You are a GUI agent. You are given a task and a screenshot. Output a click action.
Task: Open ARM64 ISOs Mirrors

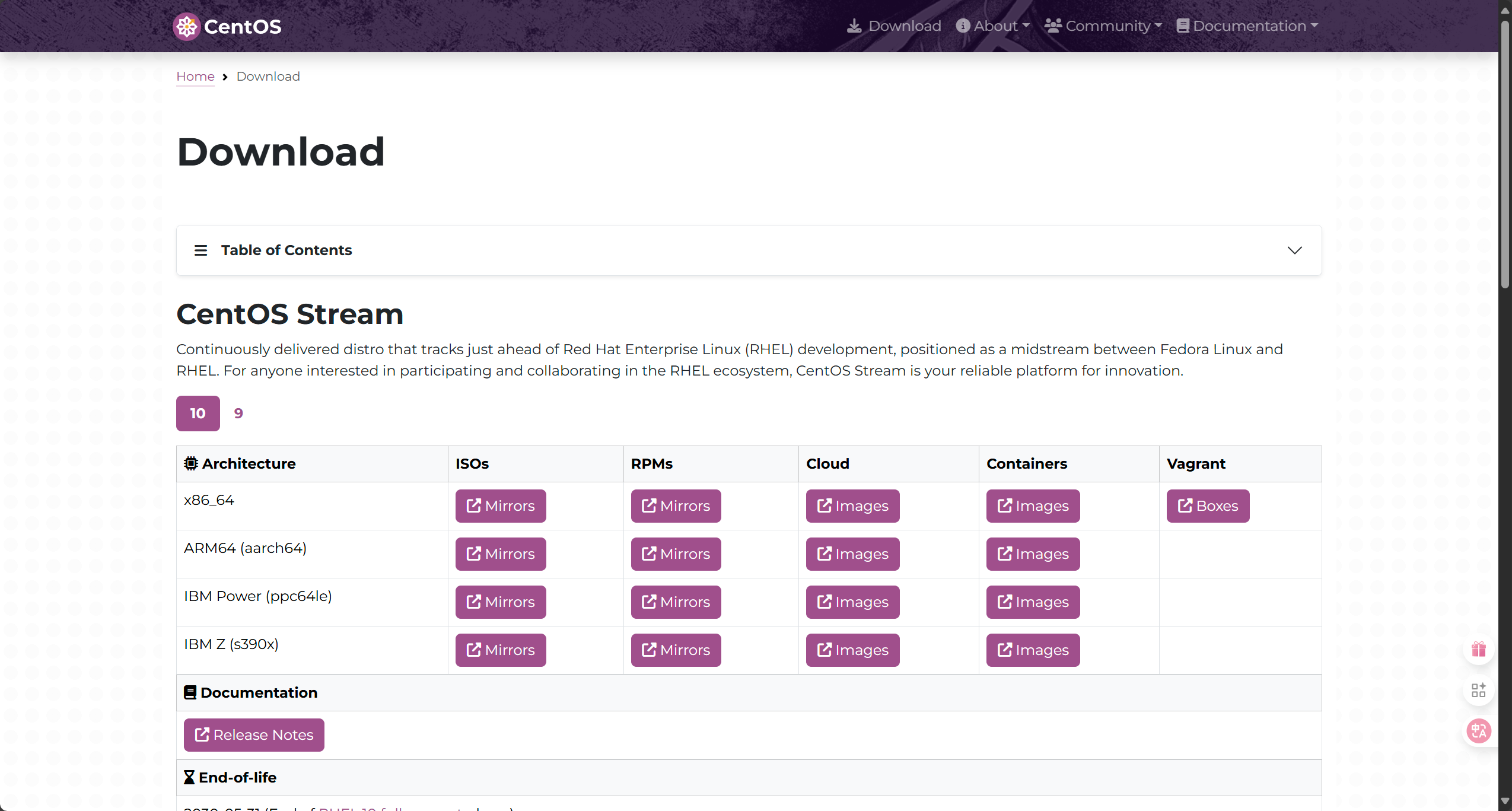point(501,554)
